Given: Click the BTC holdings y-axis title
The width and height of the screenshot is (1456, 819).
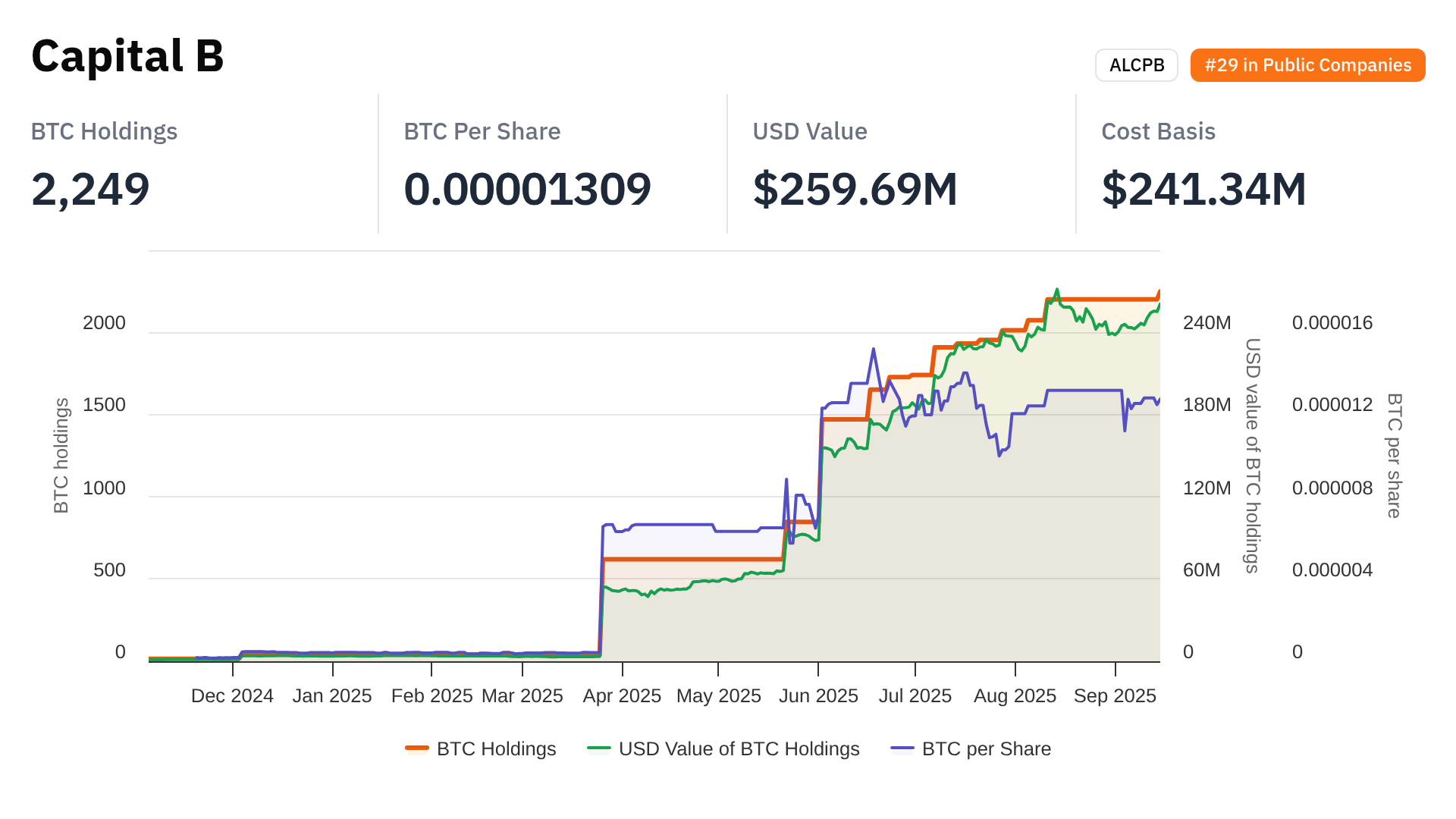Looking at the screenshot, I should (61, 455).
